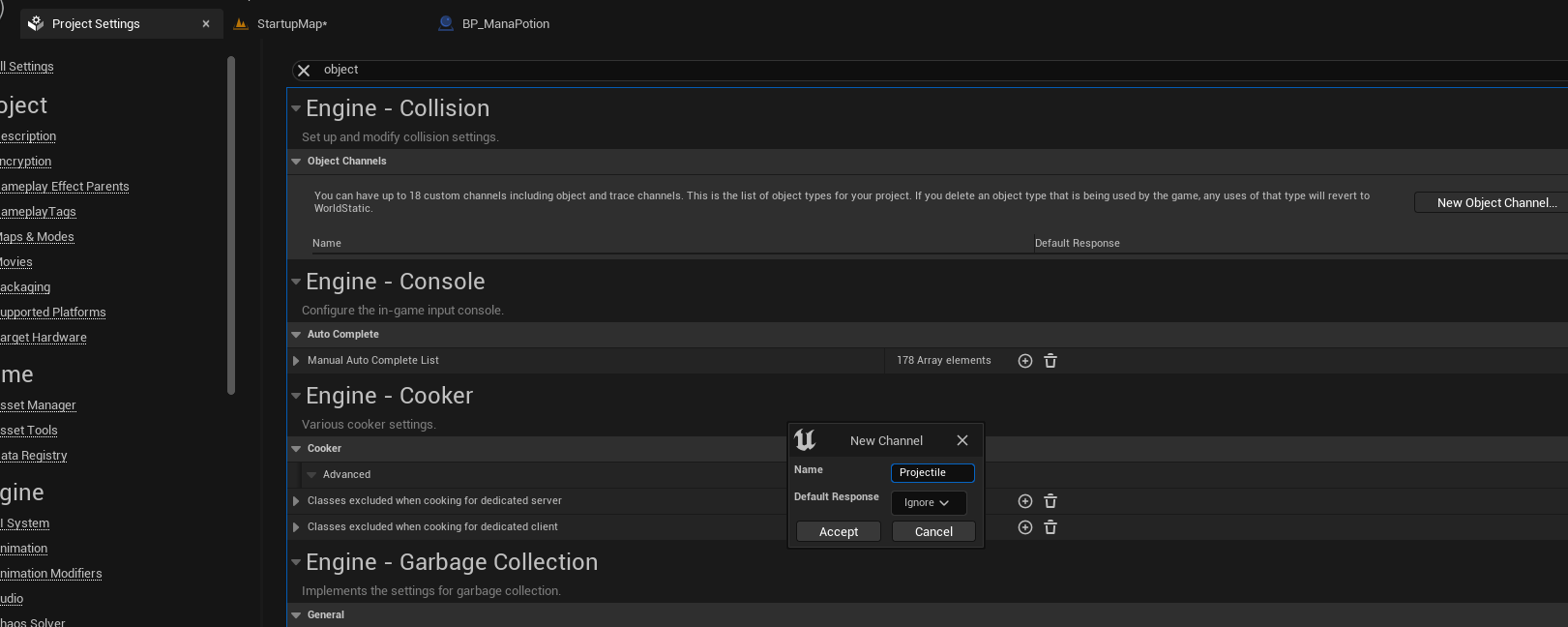Viewport: 1568px width, 627px height.
Task: Empty the dedicated client excluded classes array
Action: (x=1050, y=527)
